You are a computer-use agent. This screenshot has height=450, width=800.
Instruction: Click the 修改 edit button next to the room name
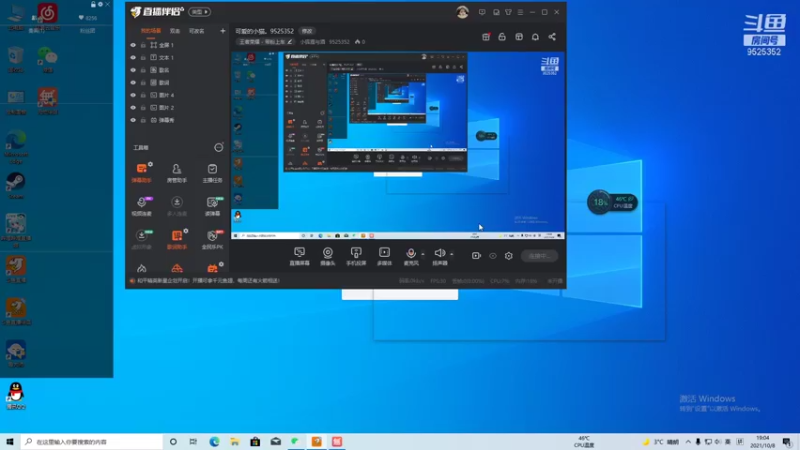click(307, 31)
